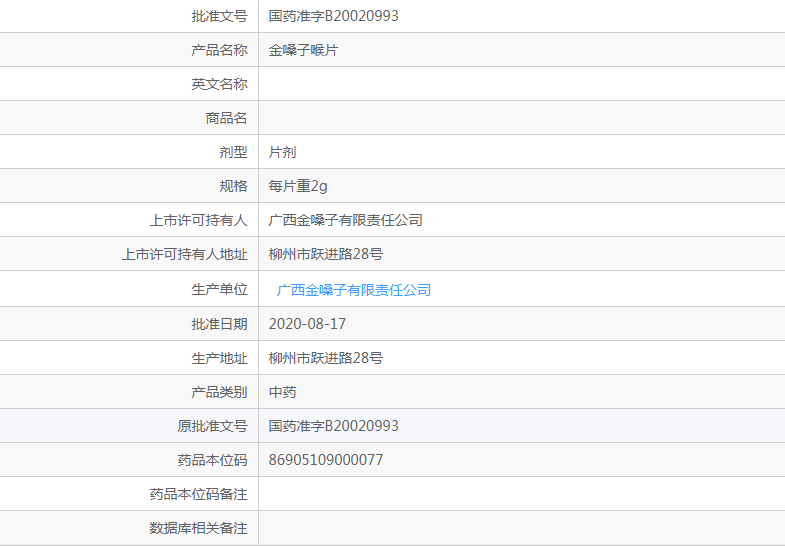This screenshot has height=547, width=785.
Task: Click the 药品本位码 field label
Action: coord(212,460)
